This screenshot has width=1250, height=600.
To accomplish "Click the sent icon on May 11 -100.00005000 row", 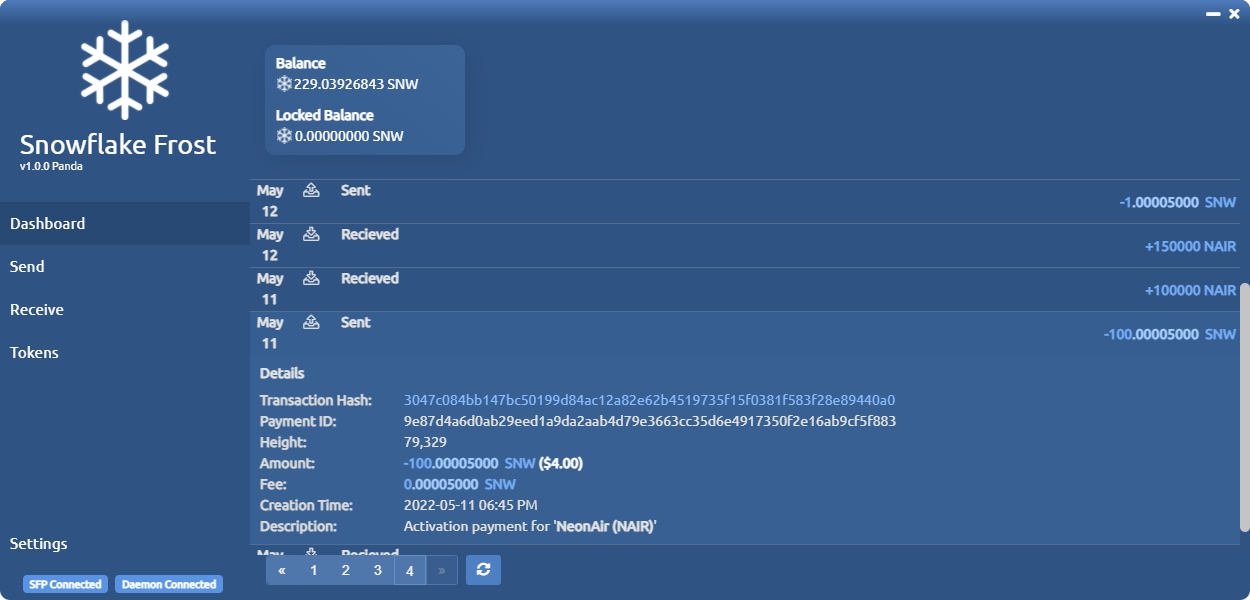I will (x=311, y=322).
